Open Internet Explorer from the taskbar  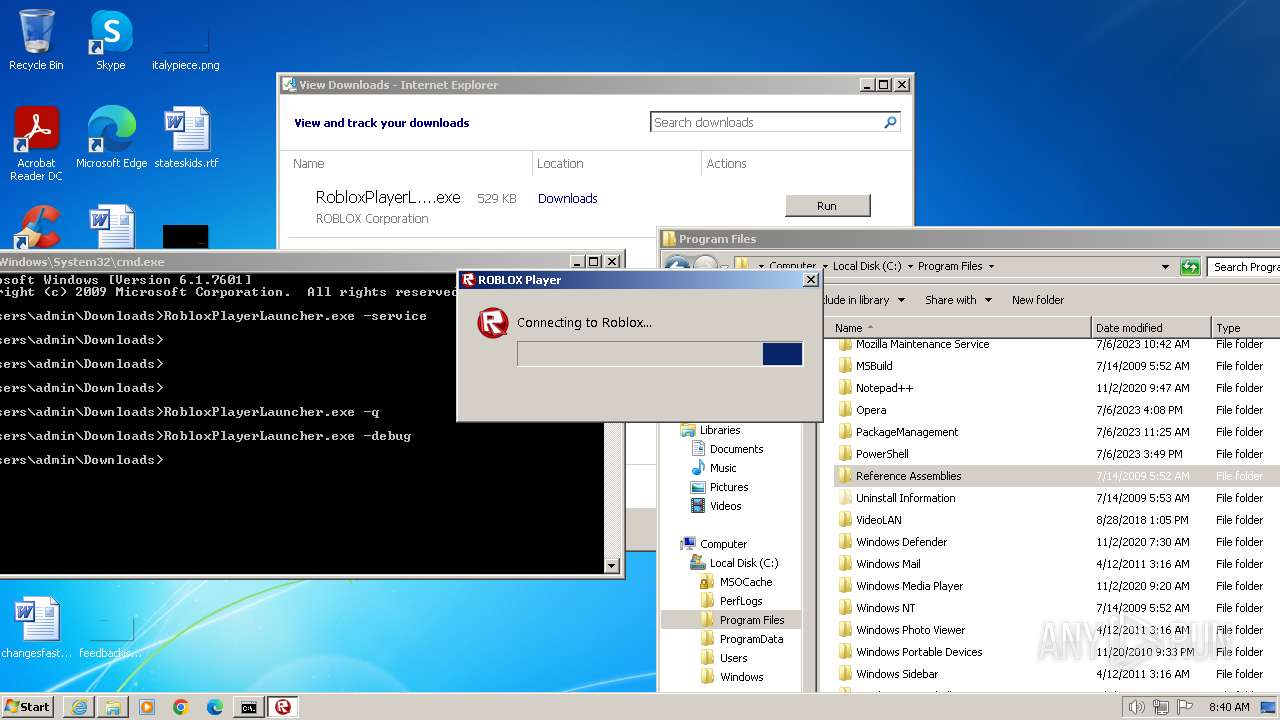click(79, 707)
